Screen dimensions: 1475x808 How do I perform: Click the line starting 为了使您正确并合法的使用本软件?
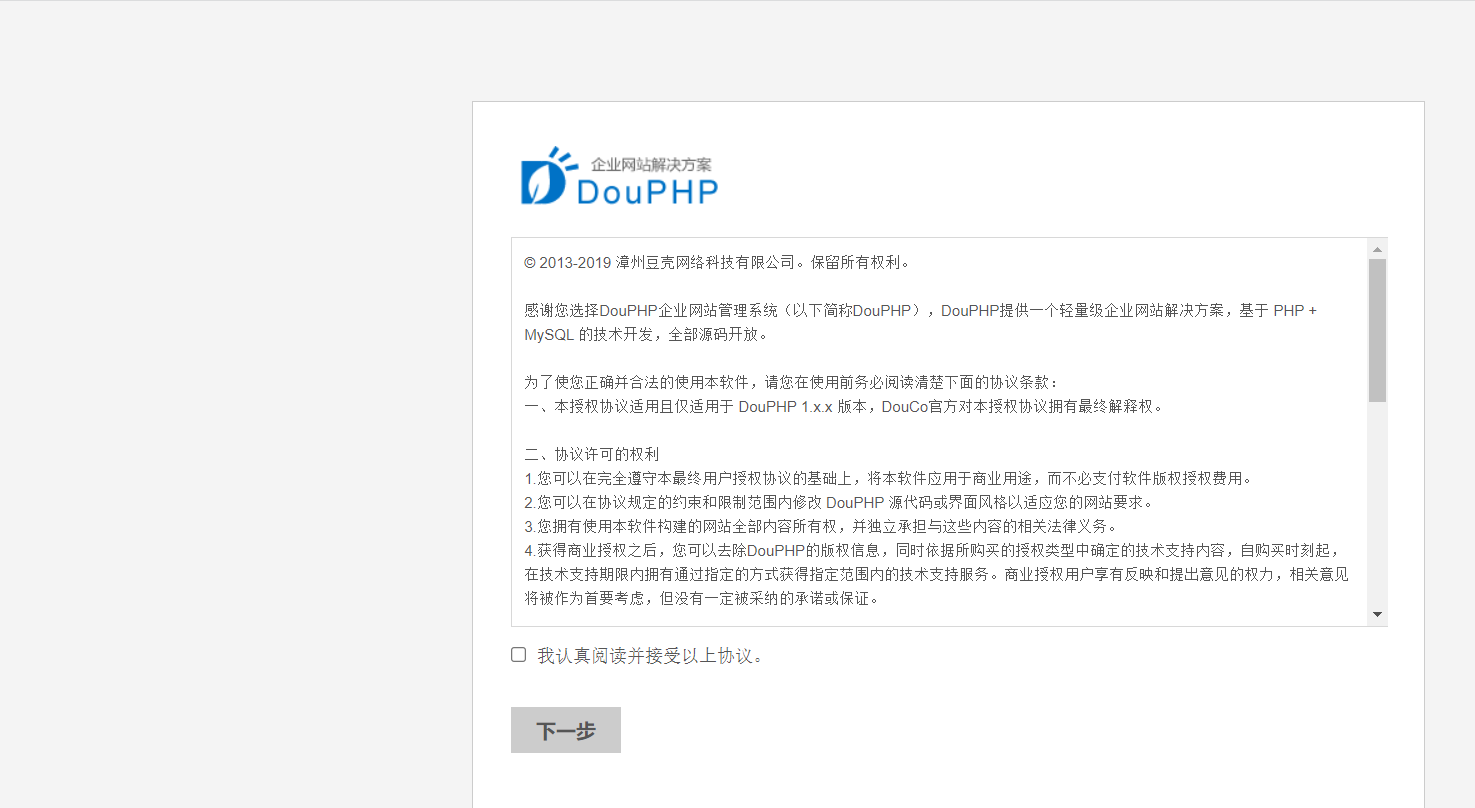[790, 382]
